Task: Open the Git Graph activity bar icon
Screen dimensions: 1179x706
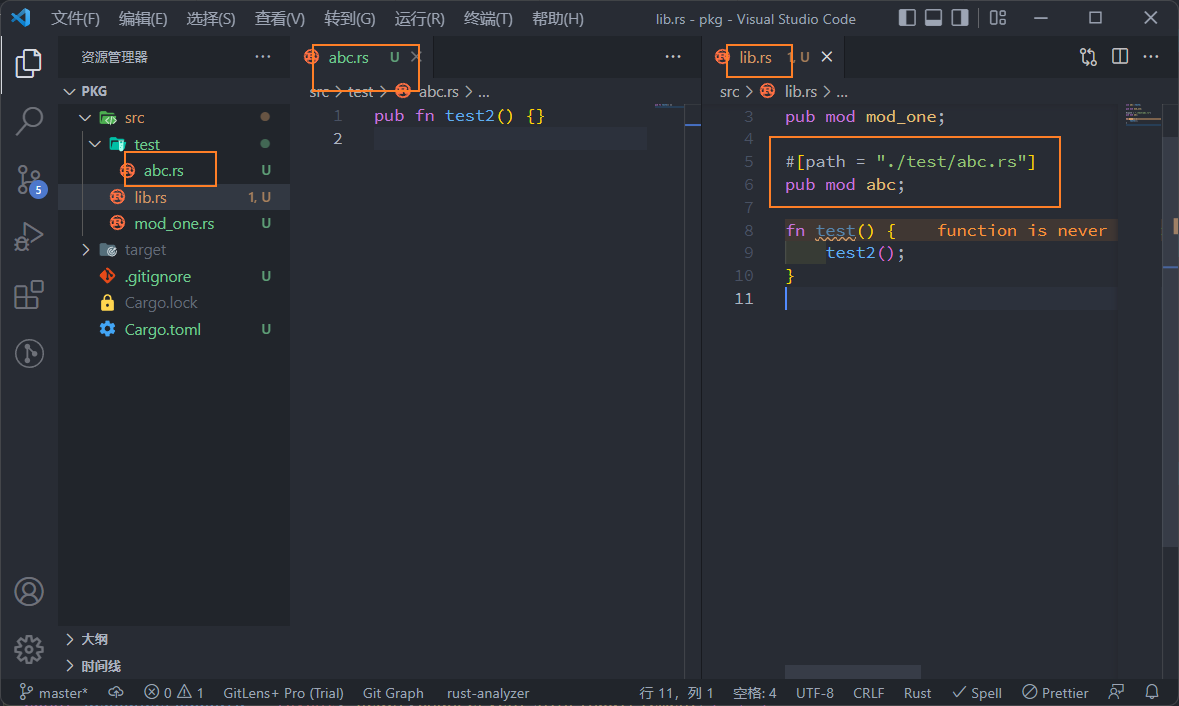Action: [x=29, y=353]
